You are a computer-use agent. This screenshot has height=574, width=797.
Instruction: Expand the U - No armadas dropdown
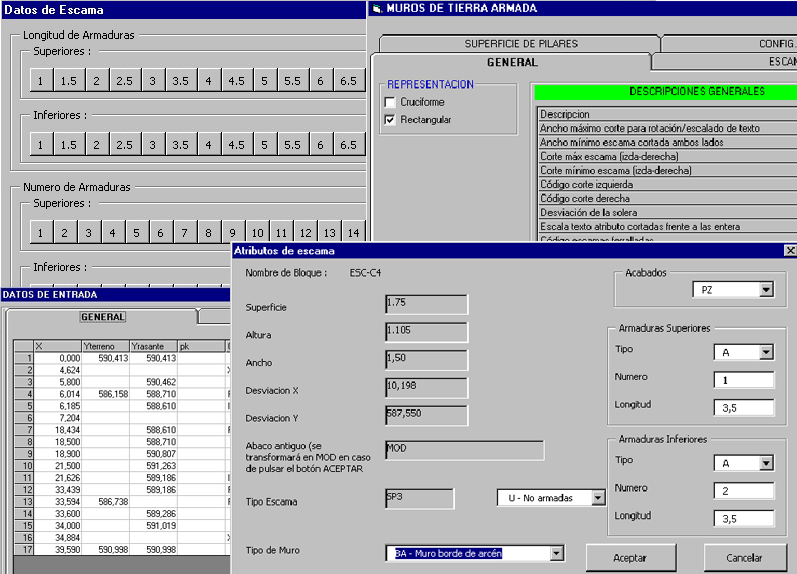[598, 498]
